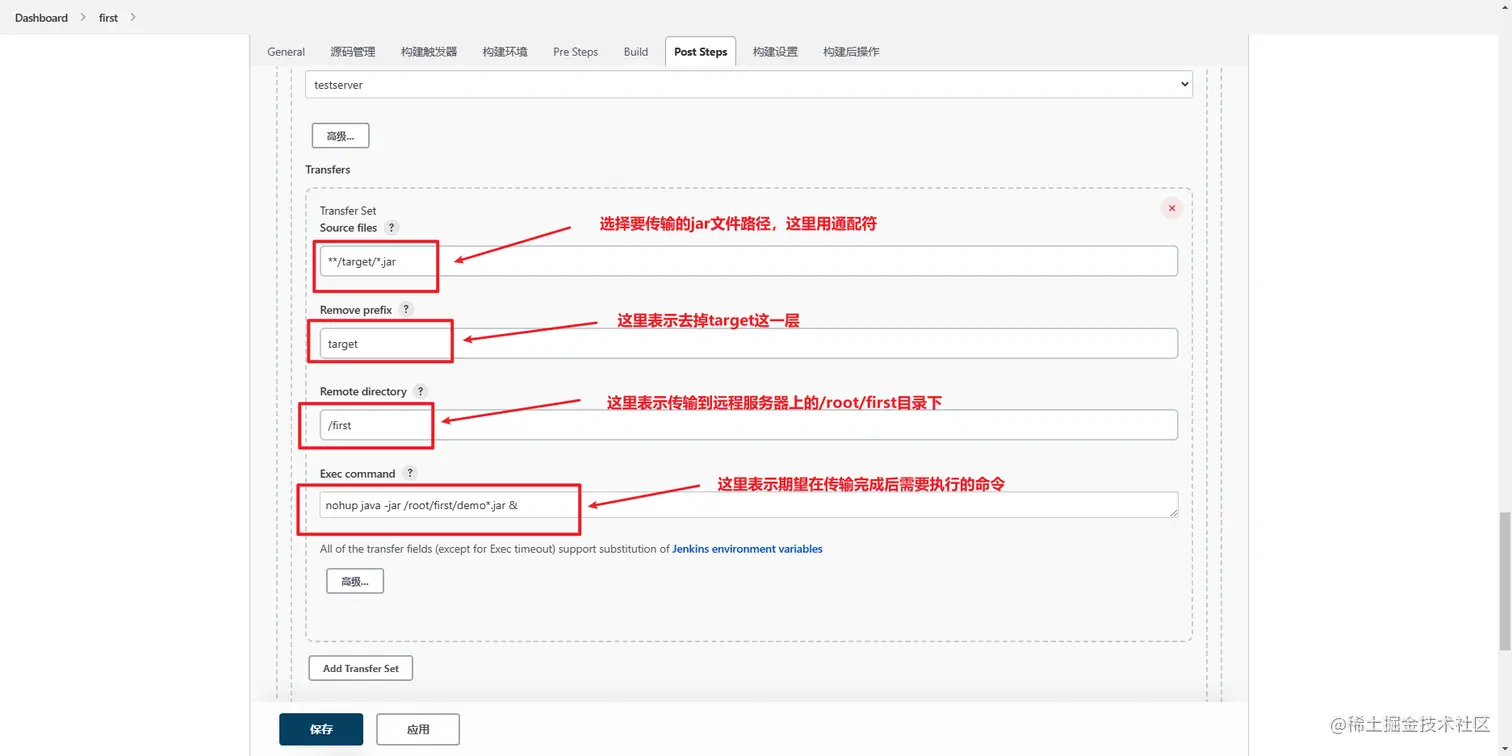Switch to the General tab
This screenshot has height=756, width=1512.
[x=286, y=52]
